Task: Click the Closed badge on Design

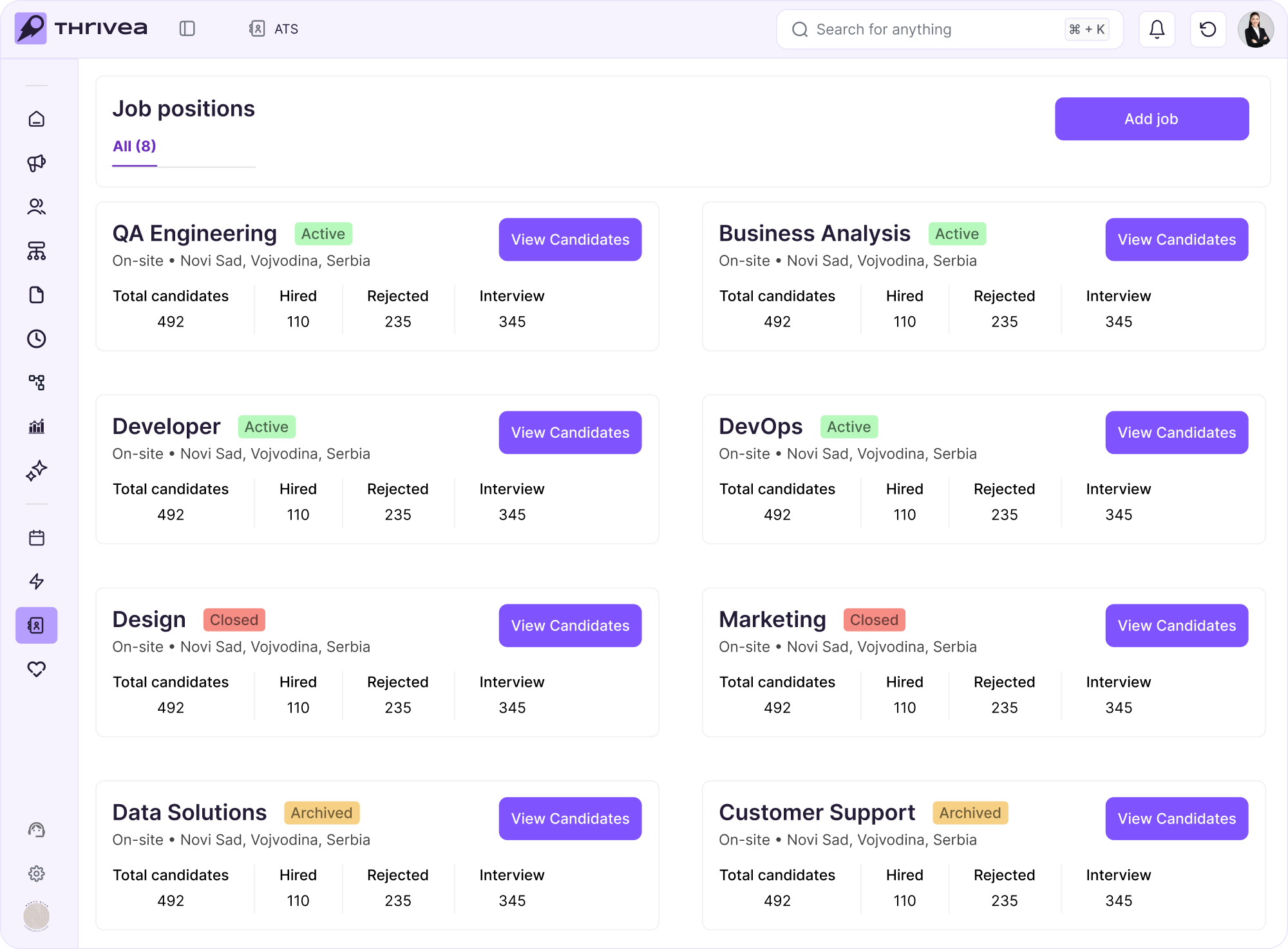Action: [234, 620]
